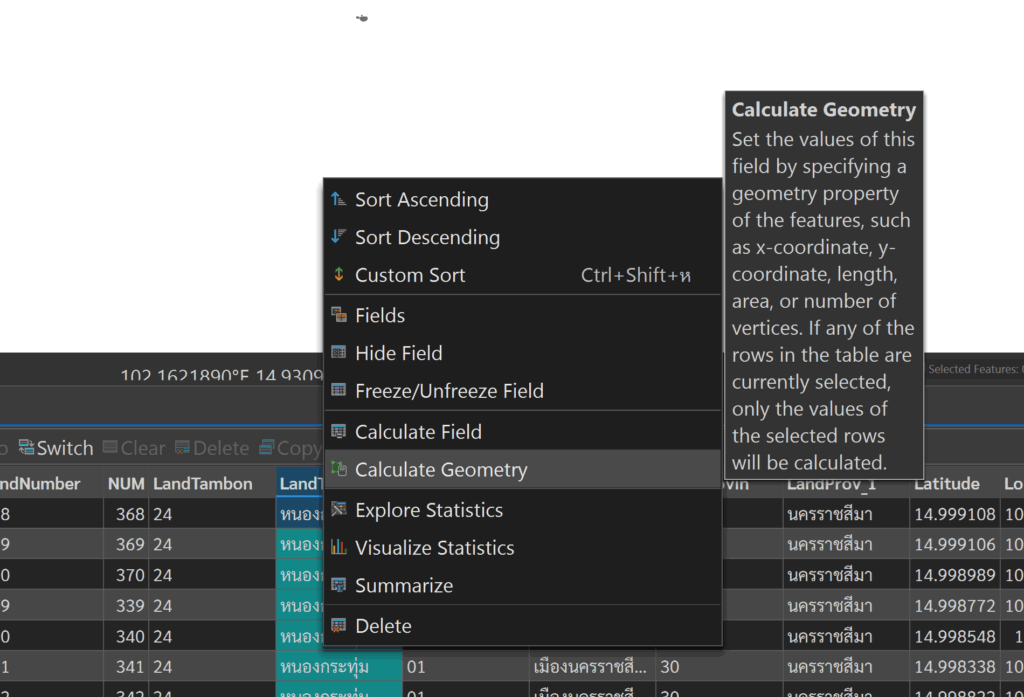Click the Sort Descending arrow icon
The image size is (1024, 697).
(339, 238)
